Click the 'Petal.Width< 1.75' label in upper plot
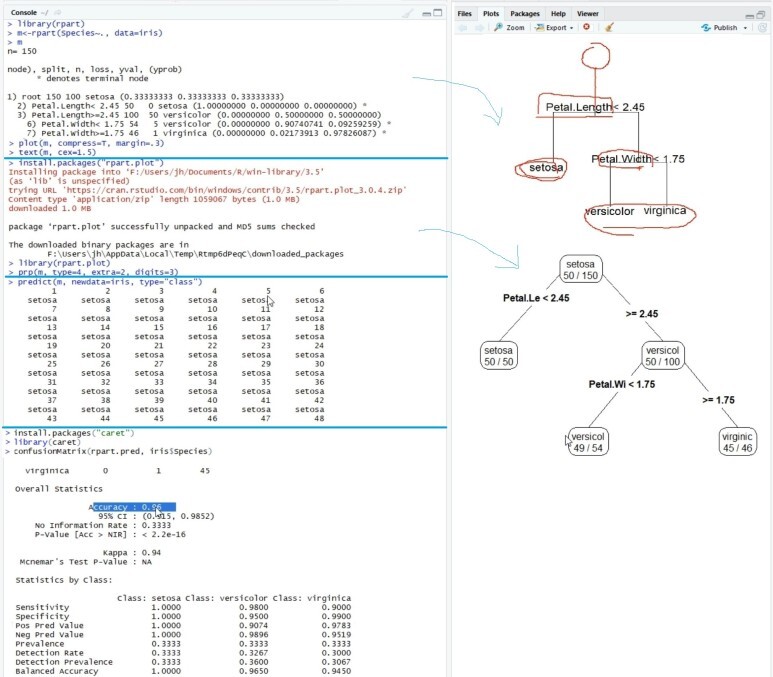The height and width of the screenshot is (677, 773). pyautogui.click(x=638, y=159)
